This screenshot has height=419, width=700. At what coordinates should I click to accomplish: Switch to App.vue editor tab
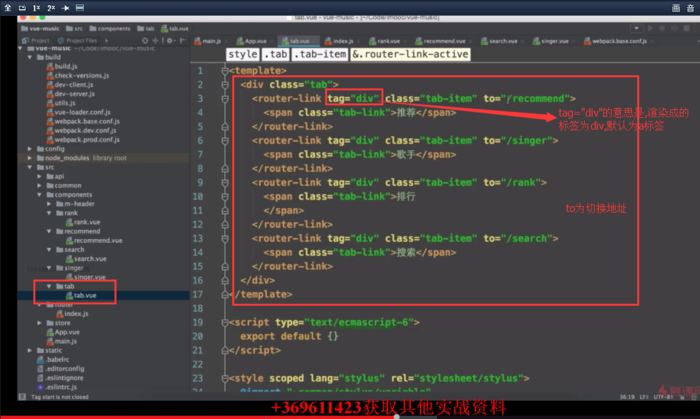pyautogui.click(x=252, y=41)
